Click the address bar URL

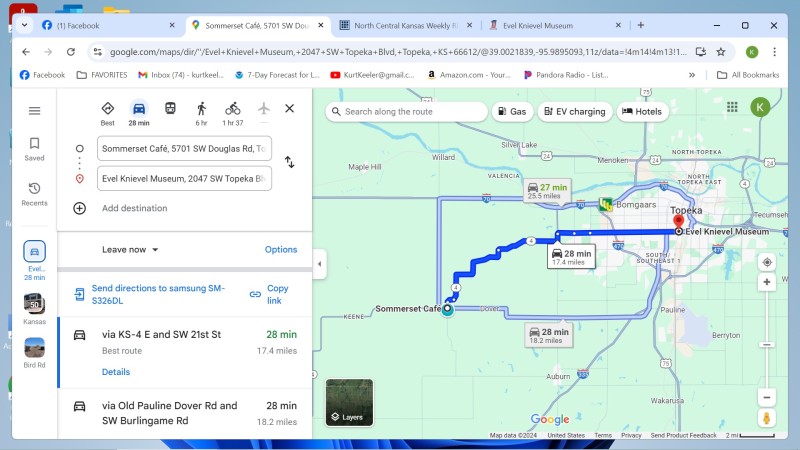[398, 52]
